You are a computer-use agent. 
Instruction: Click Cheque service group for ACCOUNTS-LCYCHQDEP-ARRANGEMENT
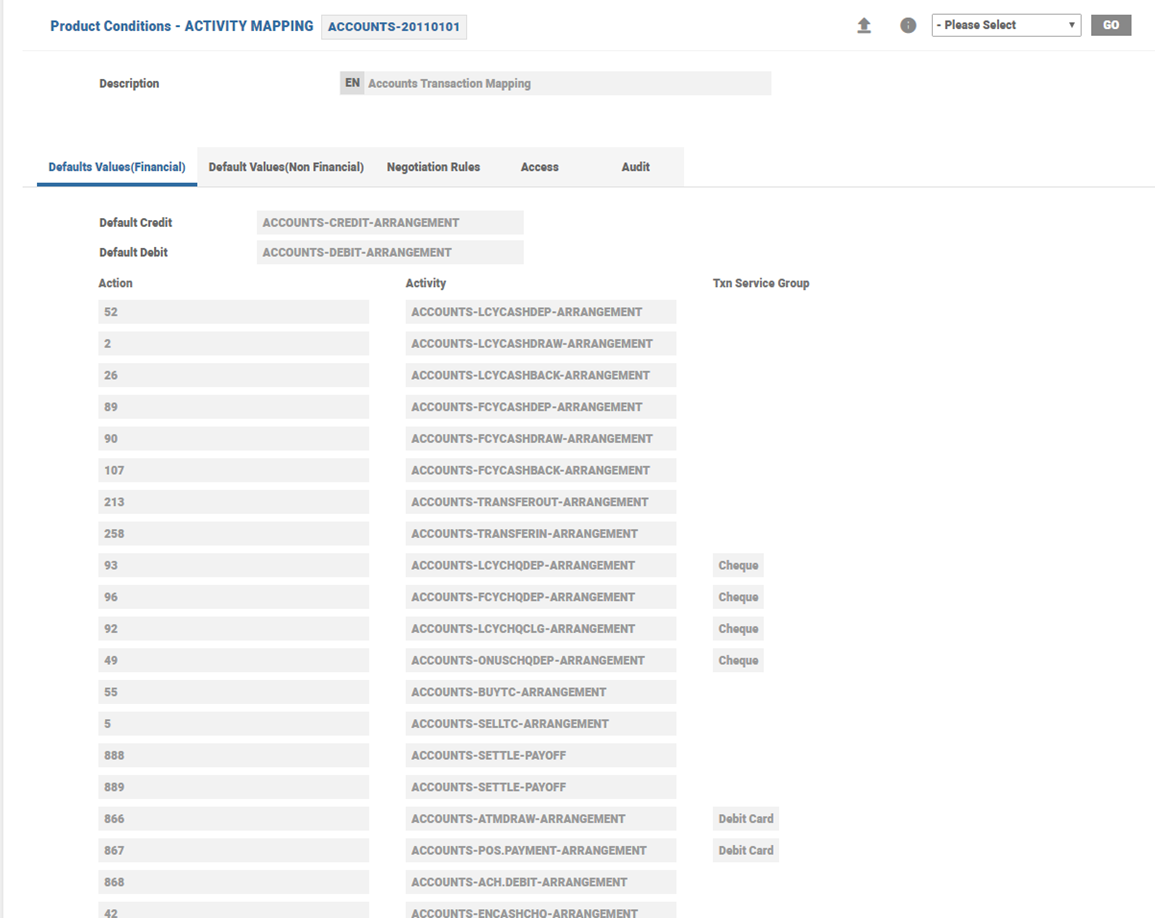738,566
